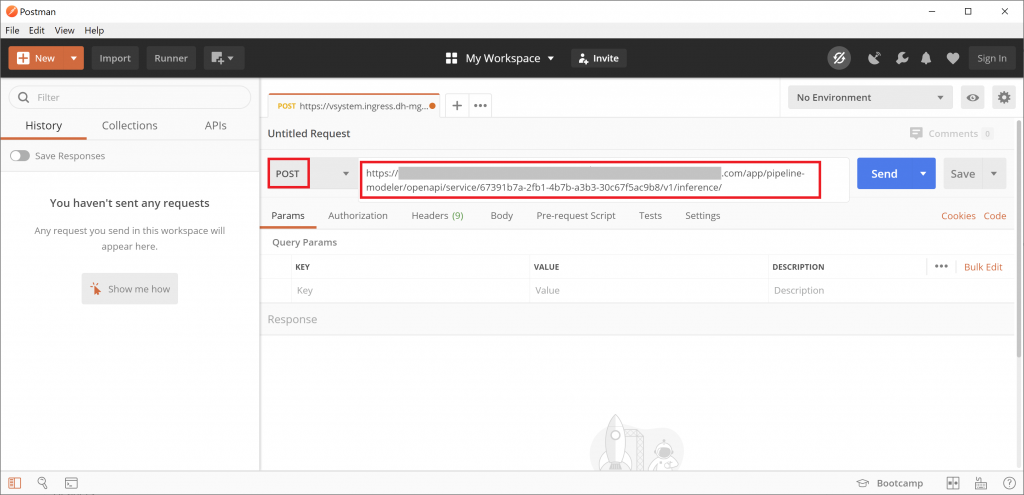The width and height of the screenshot is (1024, 495).
Task: Click the Key cell in query params
Action: (x=410, y=291)
